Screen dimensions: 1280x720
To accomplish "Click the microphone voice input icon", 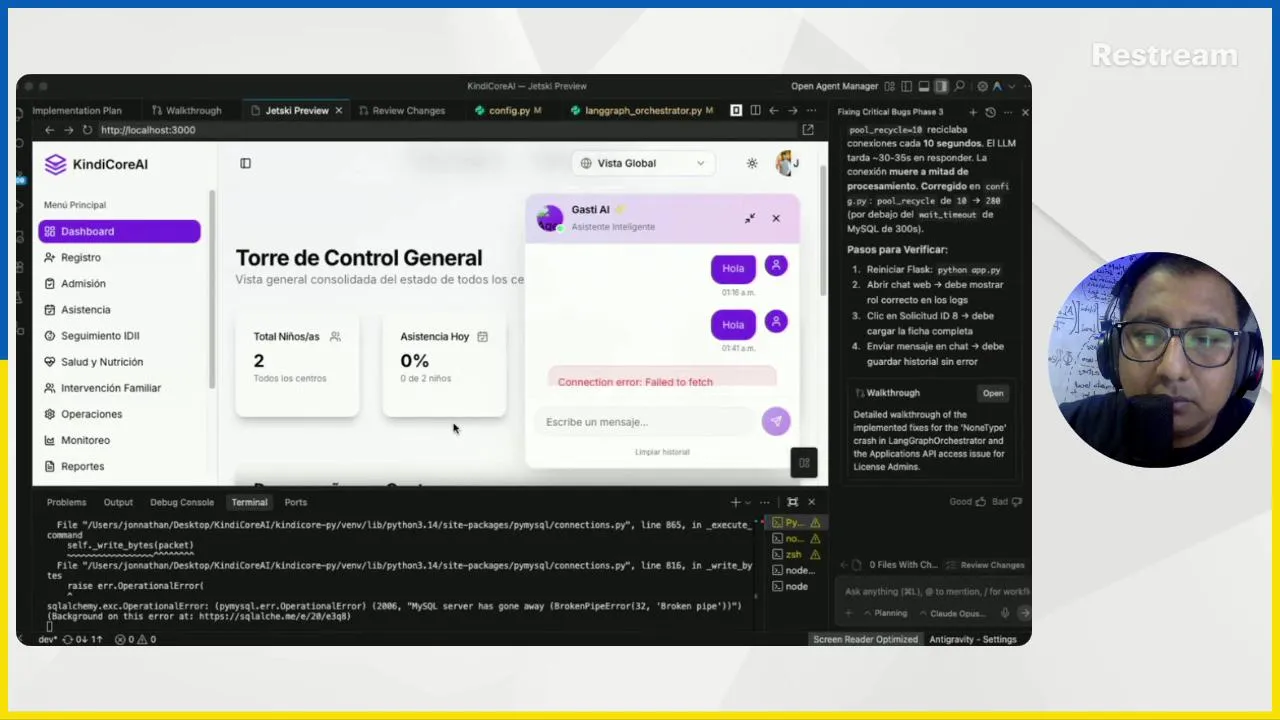I will pyautogui.click(x=1005, y=613).
